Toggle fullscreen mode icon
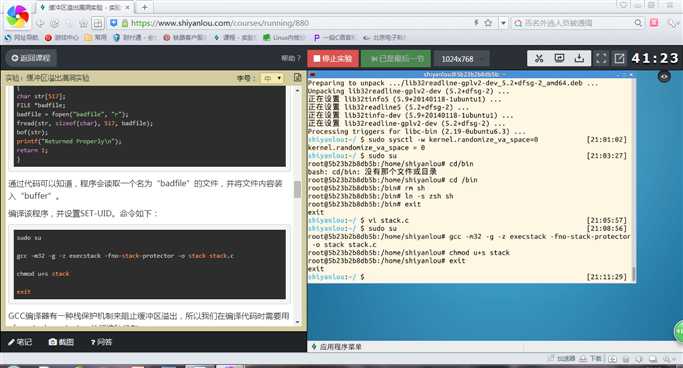 [601, 58]
